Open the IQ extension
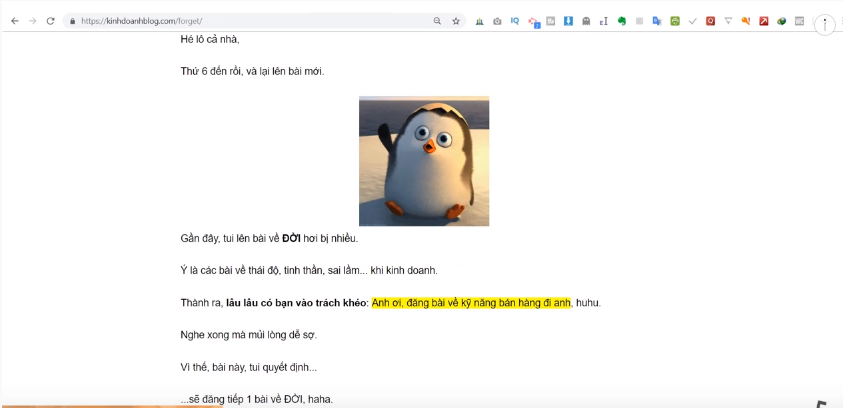The height and width of the screenshot is (408, 843). [515, 21]
